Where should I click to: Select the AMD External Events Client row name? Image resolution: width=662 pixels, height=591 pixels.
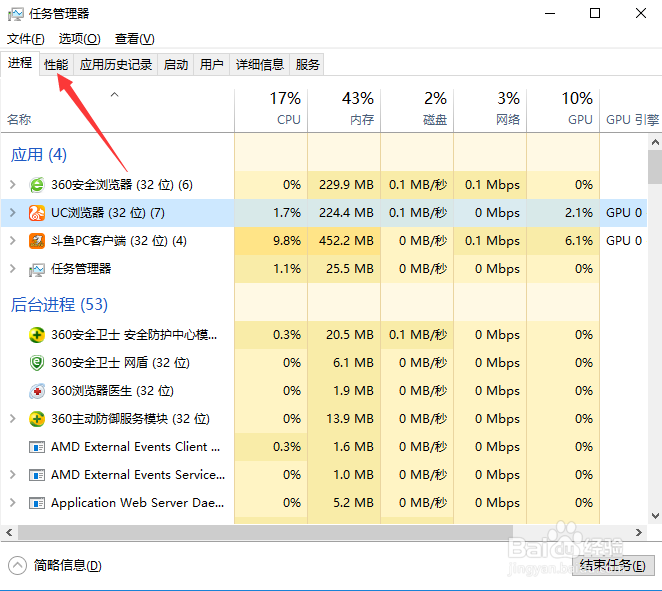[135, 447]
